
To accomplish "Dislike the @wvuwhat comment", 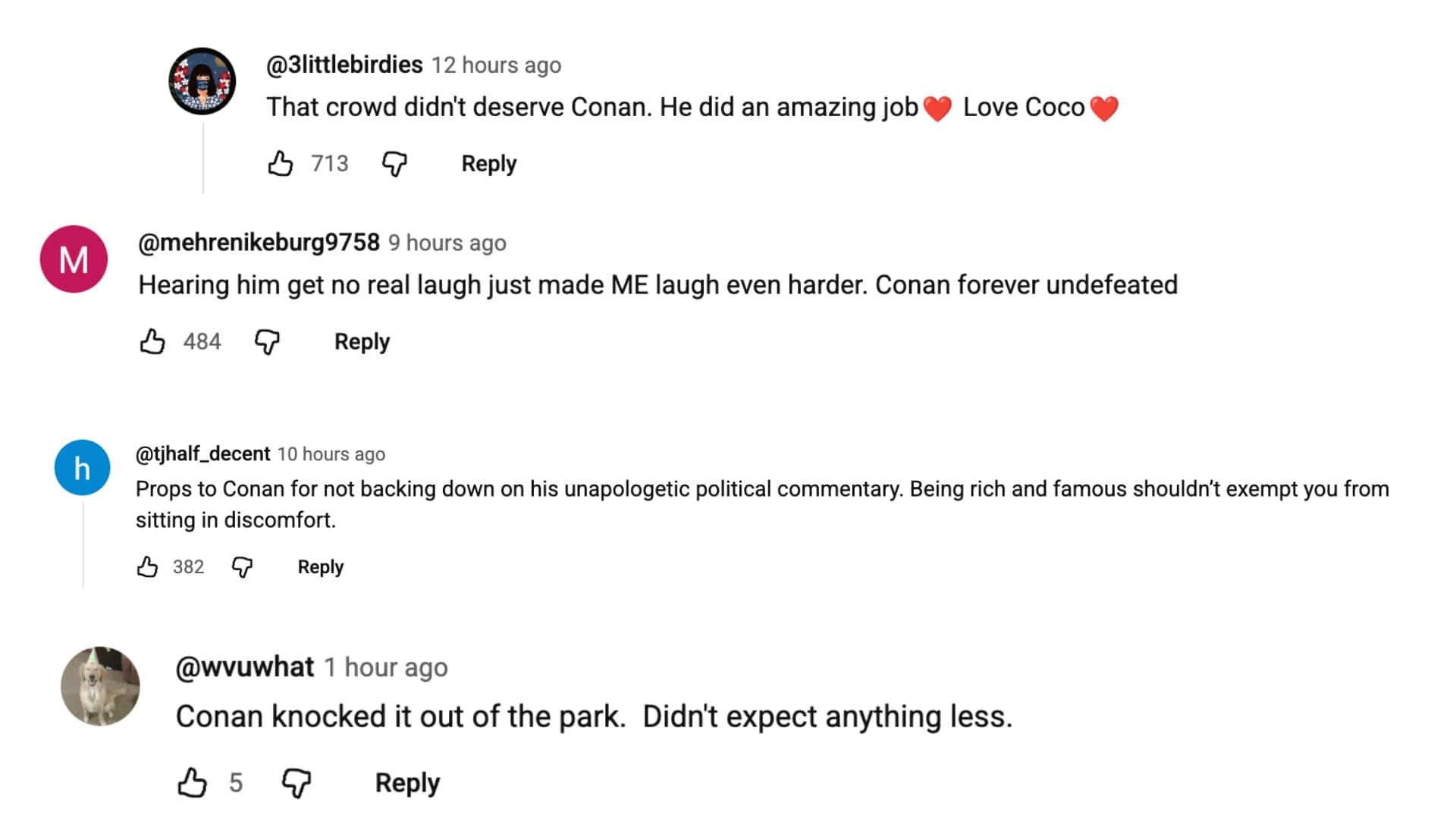I will coord(296,782).
